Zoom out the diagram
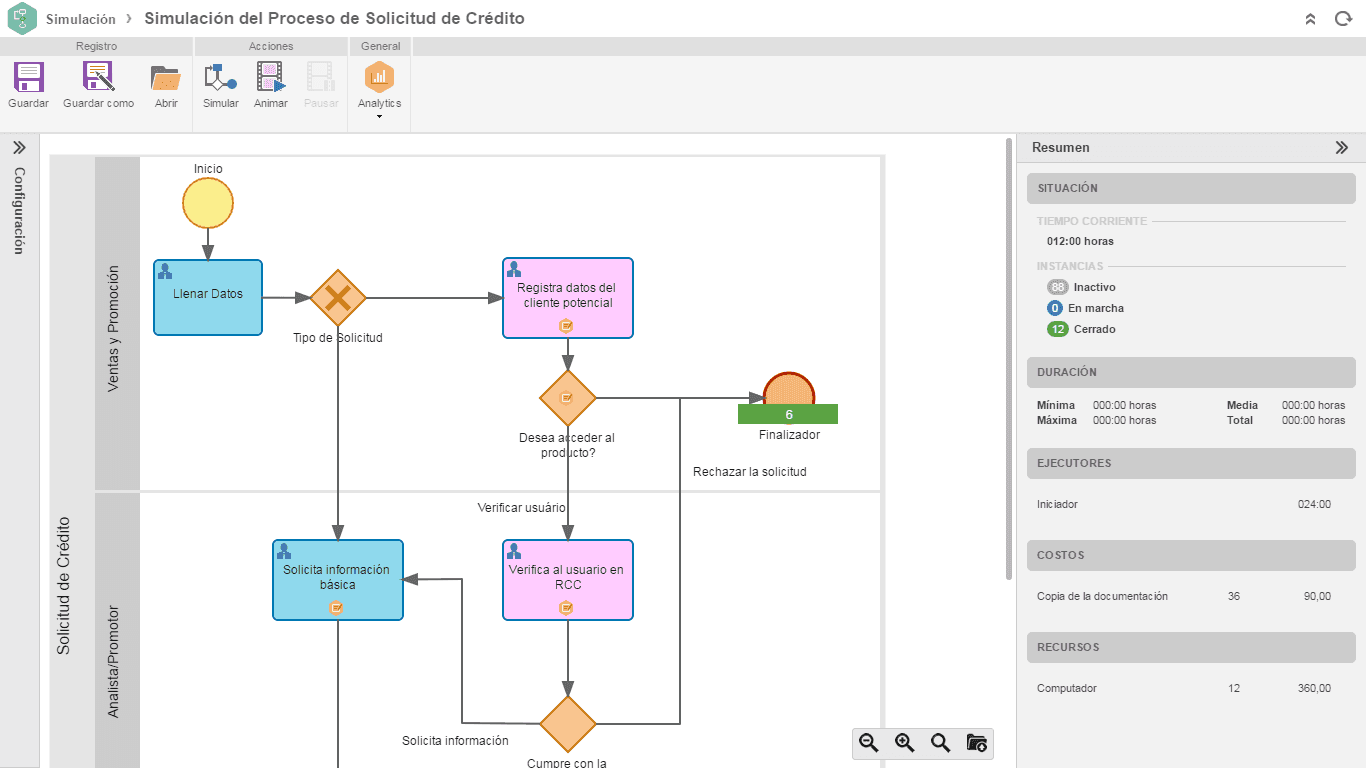1366x768 pixels. pyautogui.click(x=869, y=742)
